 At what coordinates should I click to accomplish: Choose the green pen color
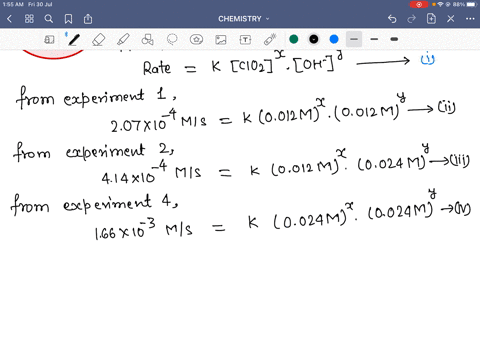click(294, 39)
